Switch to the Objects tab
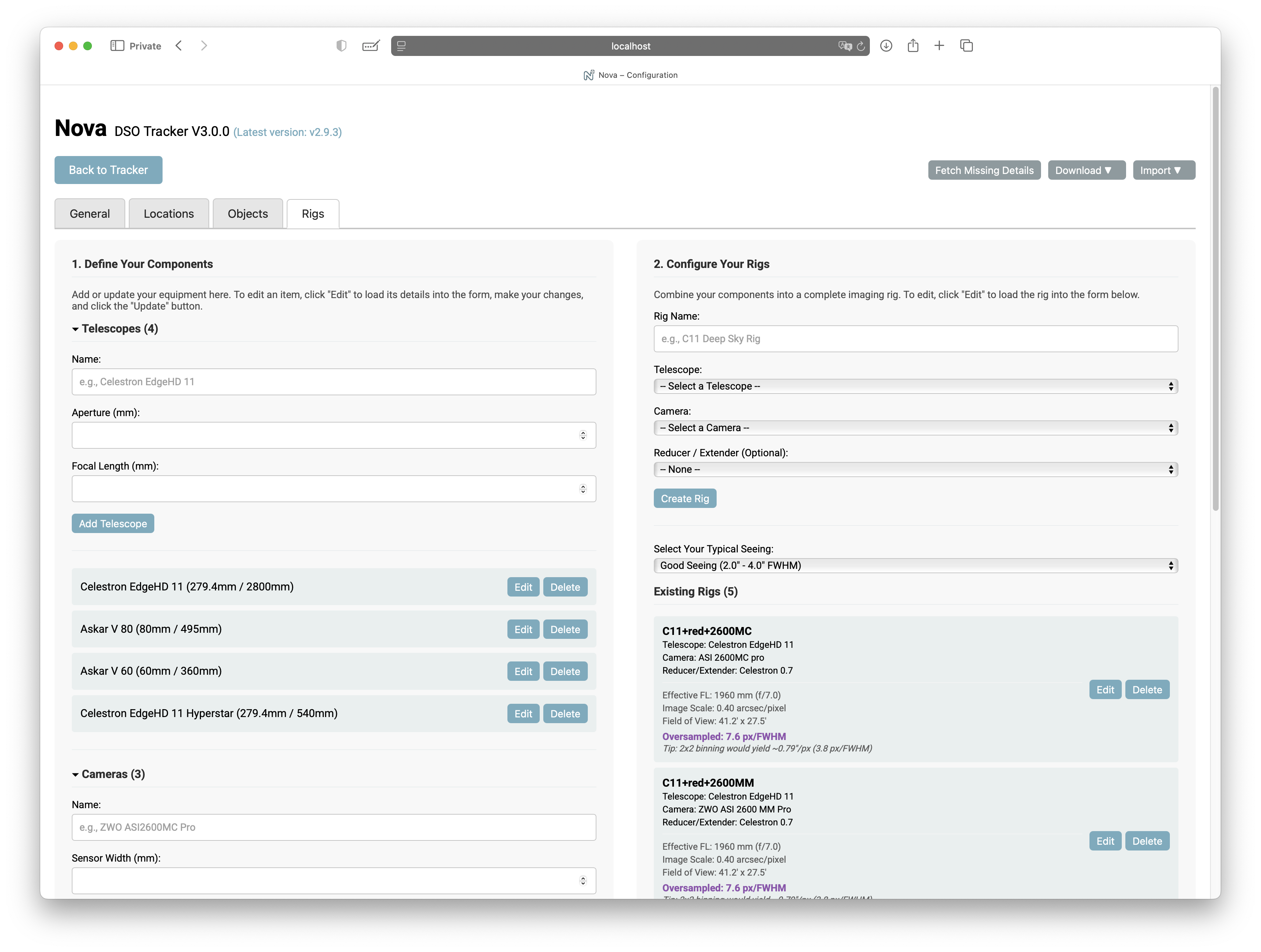This screenshot has height=952, width=1261. (x=247, y=214)
